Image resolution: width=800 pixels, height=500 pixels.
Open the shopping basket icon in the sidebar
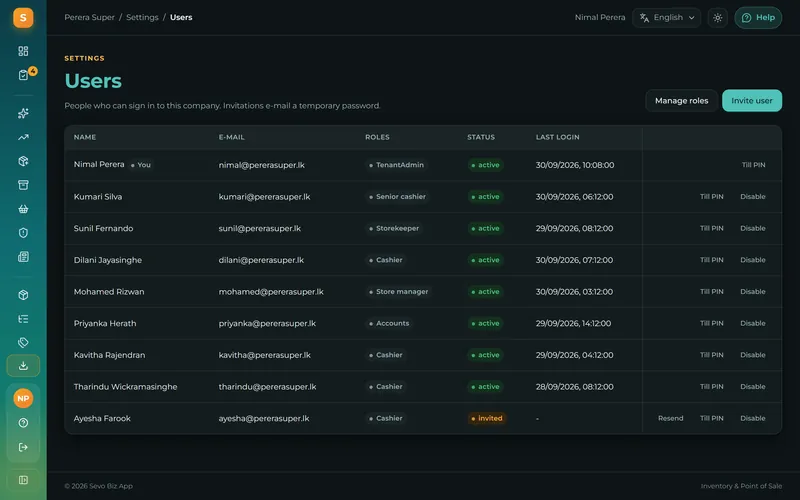pos(23,209)
